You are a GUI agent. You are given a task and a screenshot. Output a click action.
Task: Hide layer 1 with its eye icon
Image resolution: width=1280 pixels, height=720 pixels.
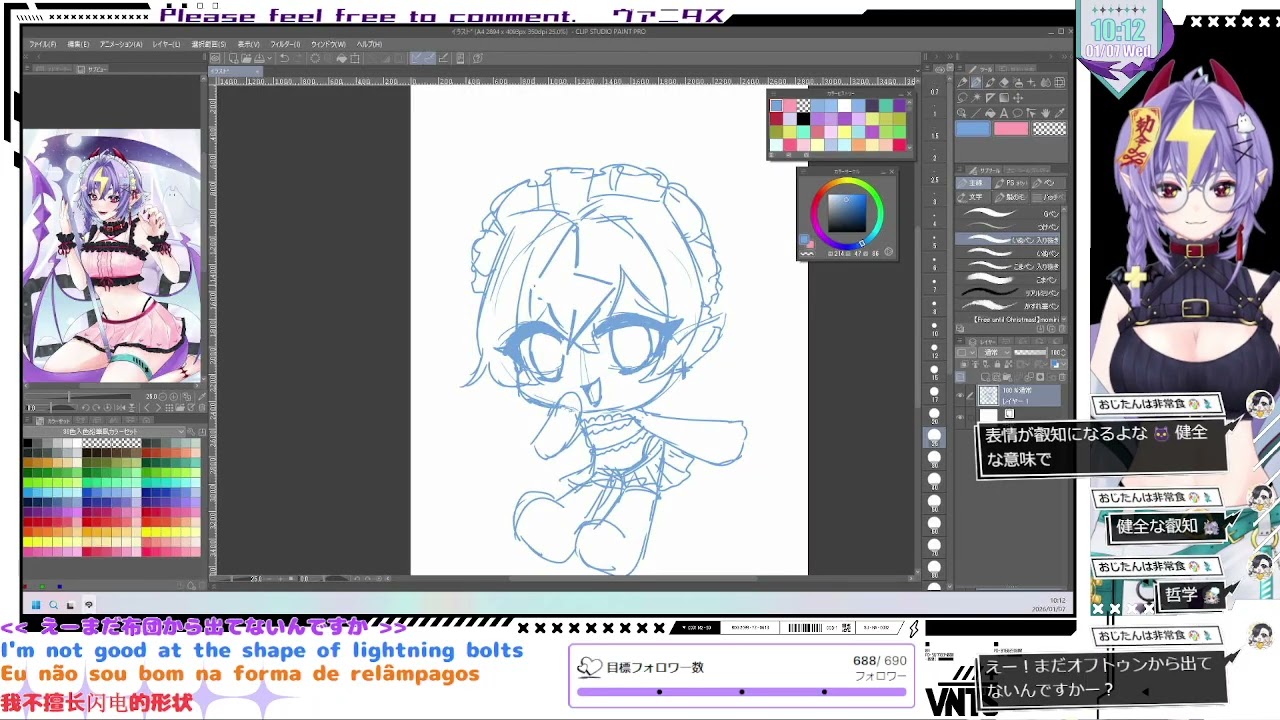(x=960, y=396)
